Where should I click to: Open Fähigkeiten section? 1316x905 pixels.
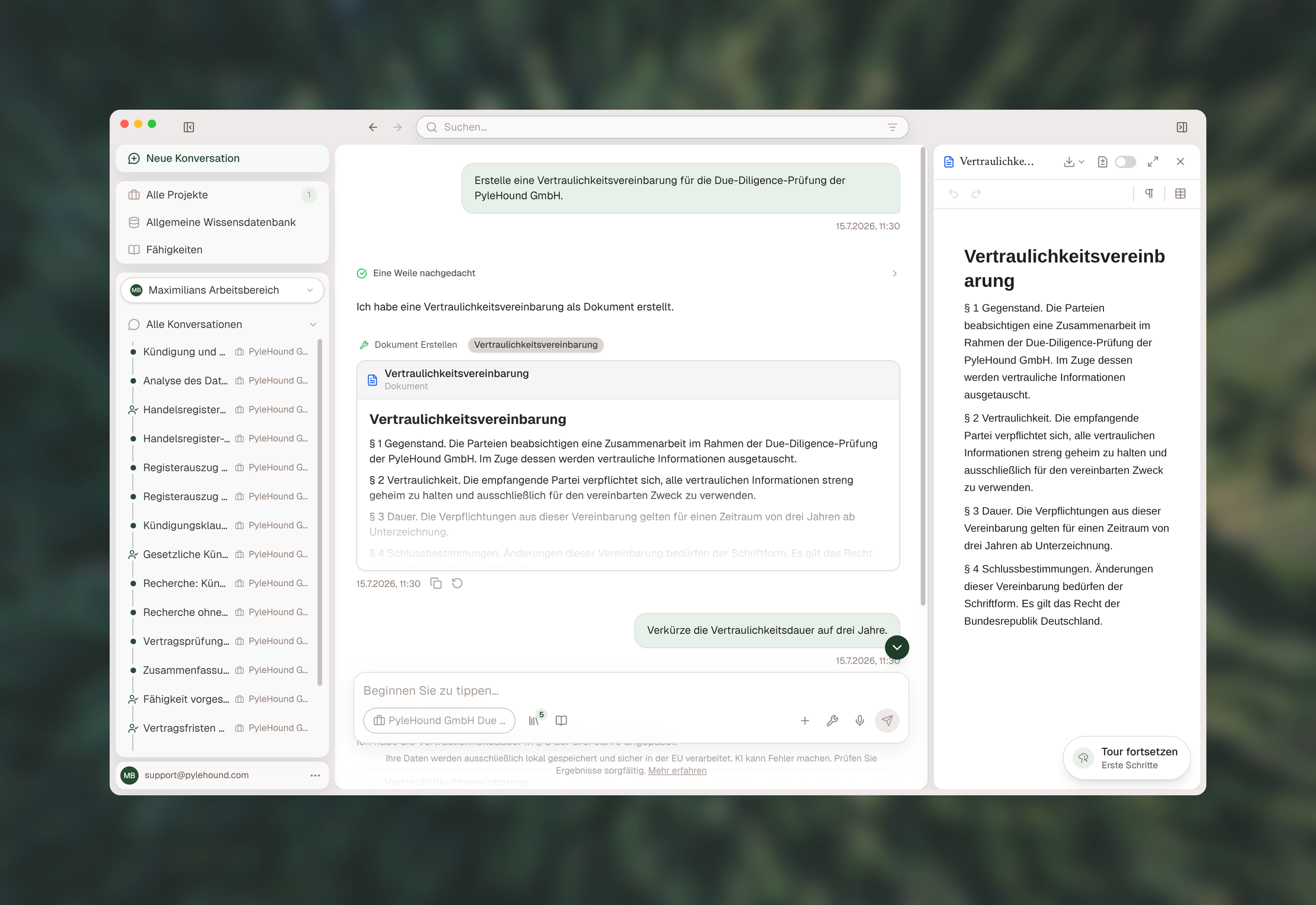click(222, 250)
